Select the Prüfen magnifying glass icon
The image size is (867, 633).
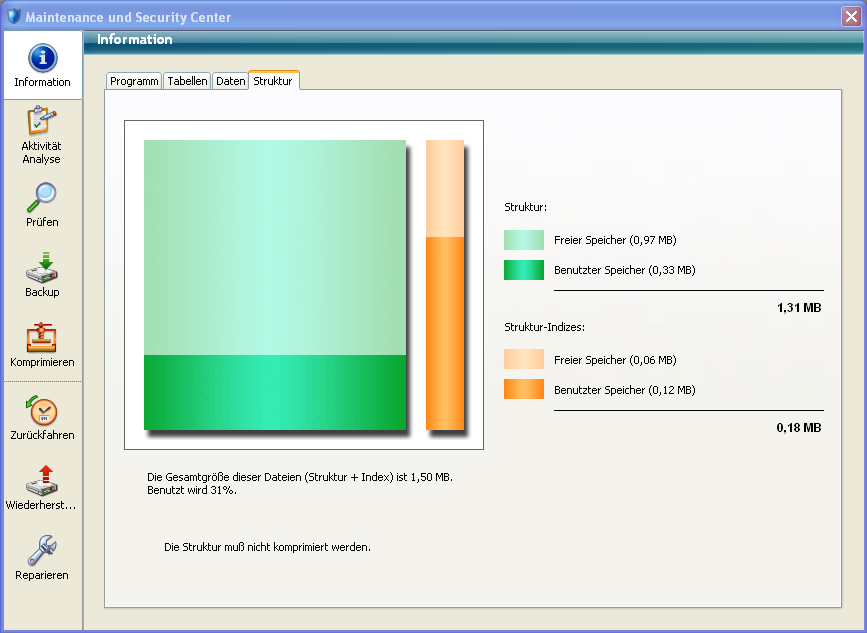click(x=42, y=196)
